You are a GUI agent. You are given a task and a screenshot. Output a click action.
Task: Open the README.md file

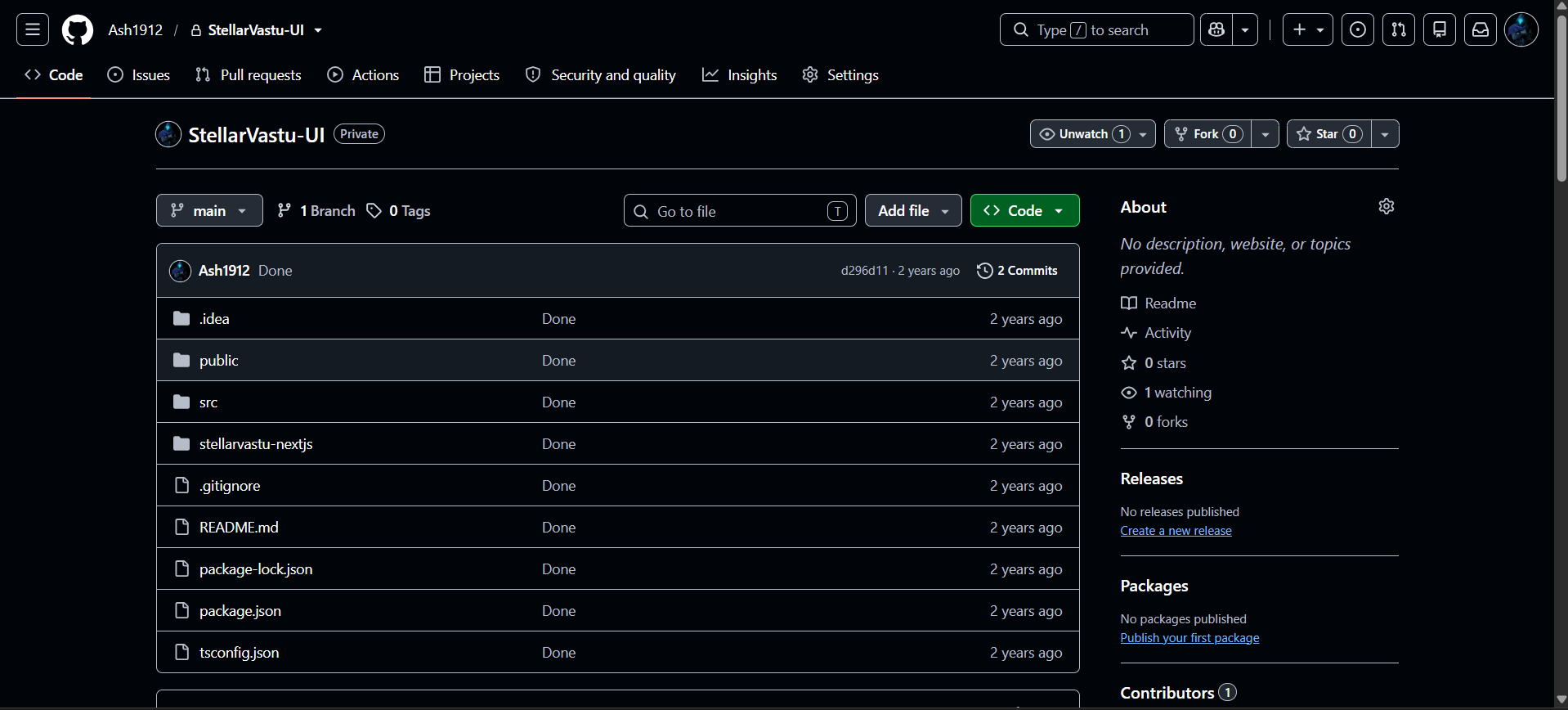click(239, 528)
